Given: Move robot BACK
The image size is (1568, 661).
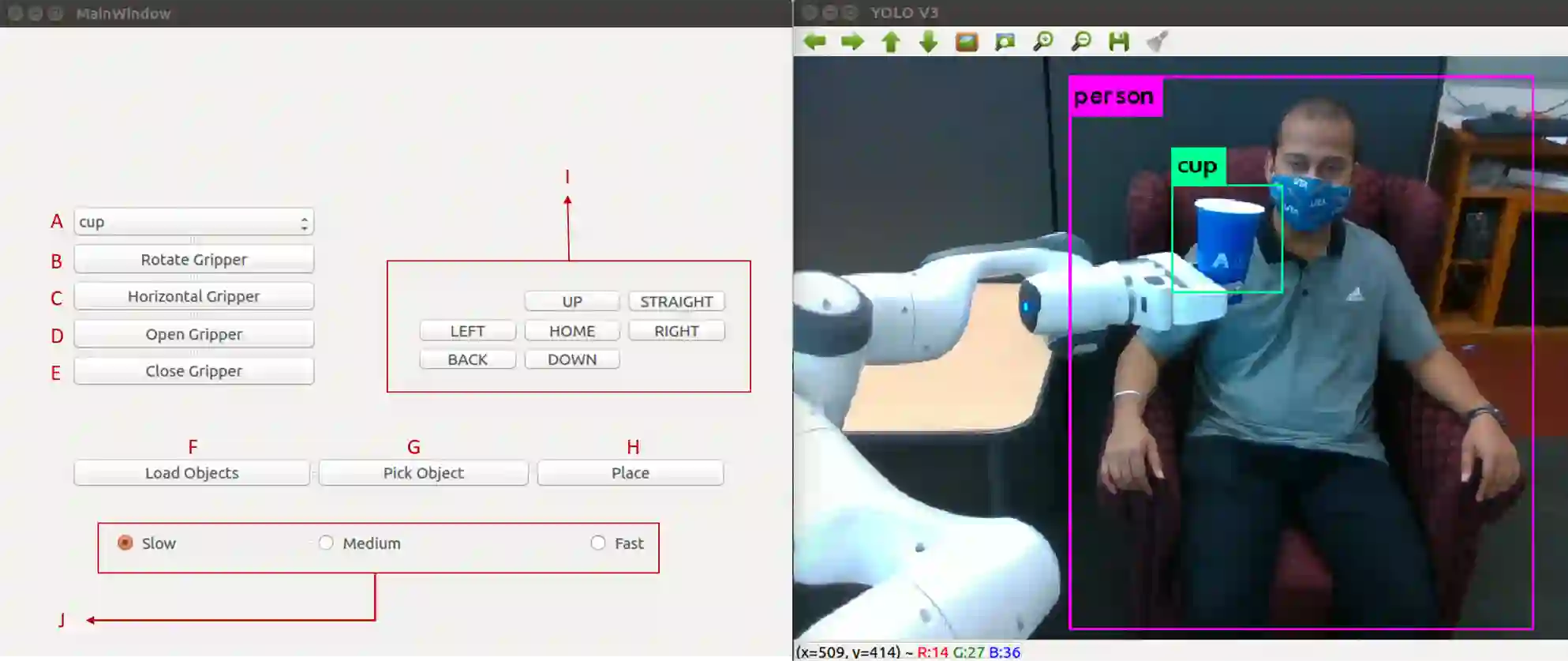Looking at the screenshot, I should tap(468, 359).
